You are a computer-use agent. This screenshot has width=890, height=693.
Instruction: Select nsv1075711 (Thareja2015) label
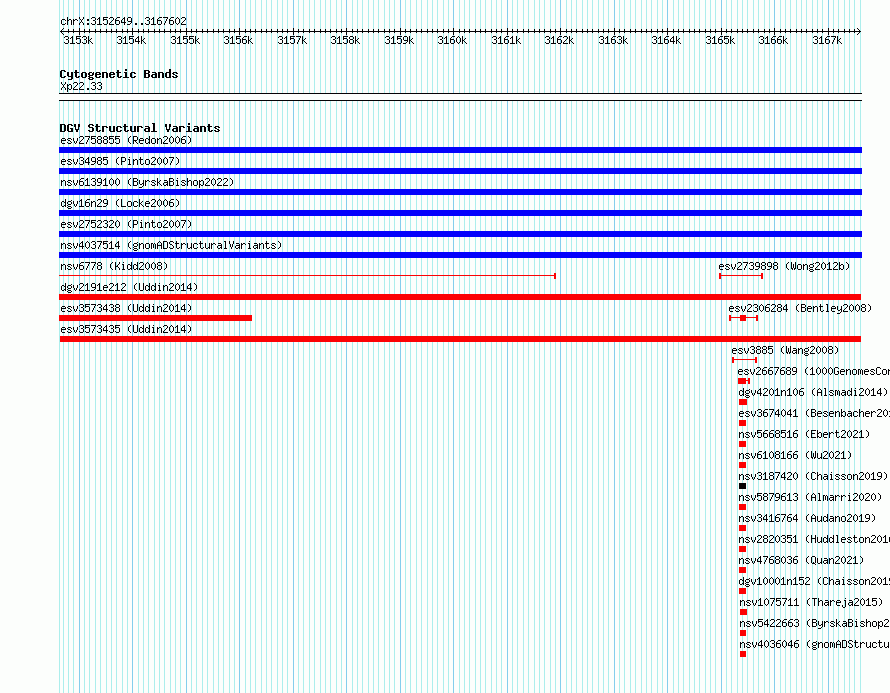pos(811,602)
